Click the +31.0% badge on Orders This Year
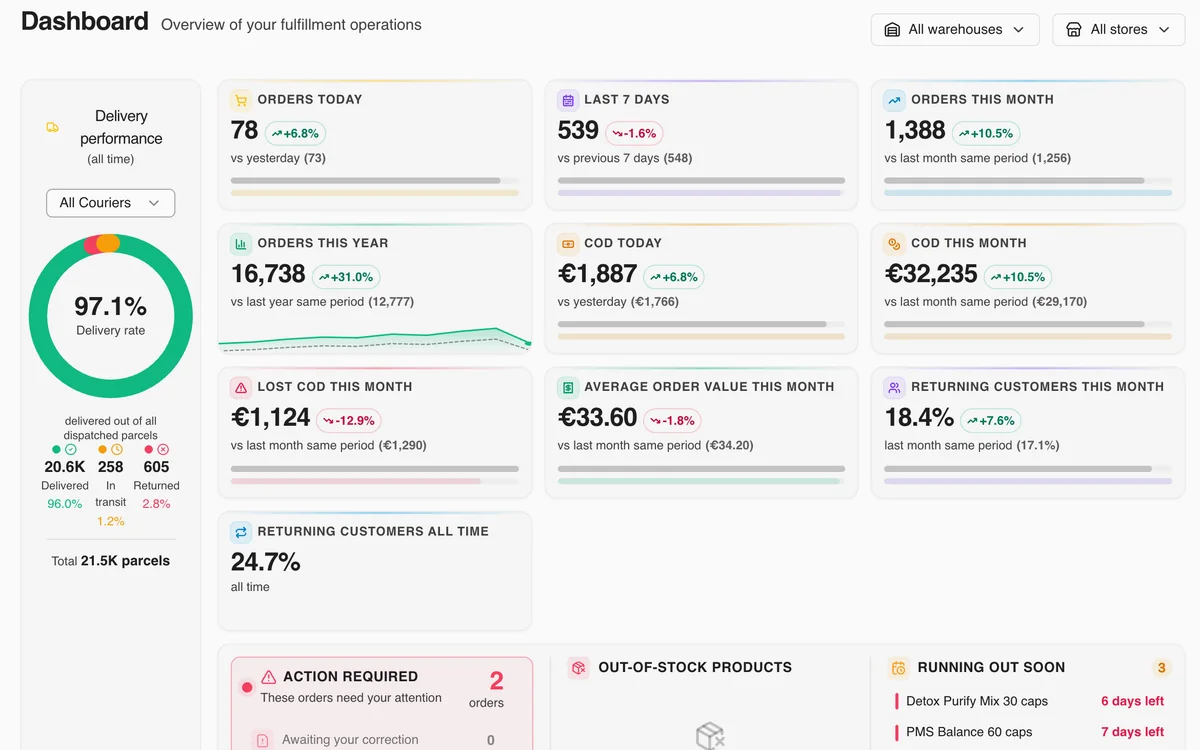Viewport: 1200px width, 750px height. [346, 277]
